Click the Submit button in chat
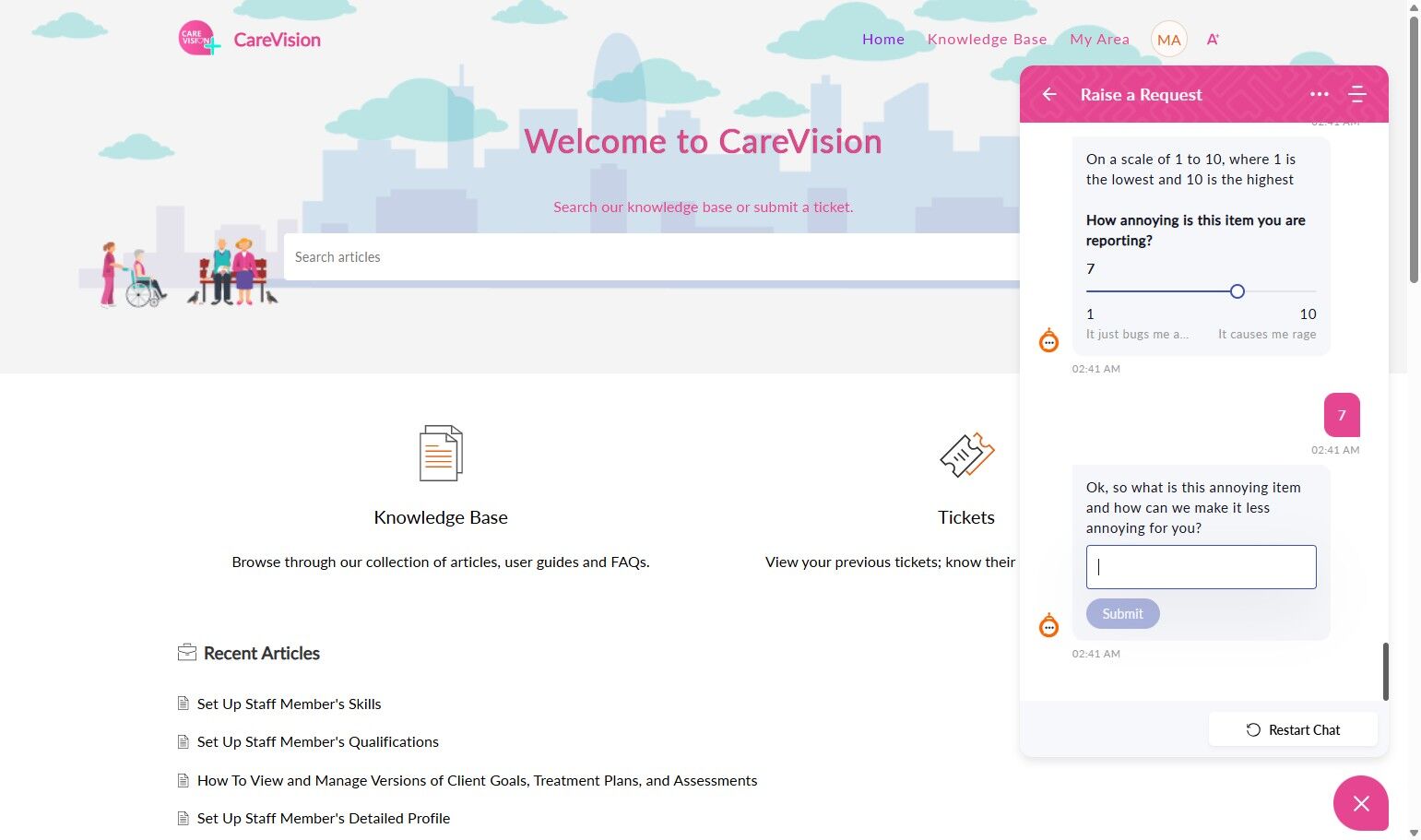1421x840 pixels. [x=1122, y=614]
